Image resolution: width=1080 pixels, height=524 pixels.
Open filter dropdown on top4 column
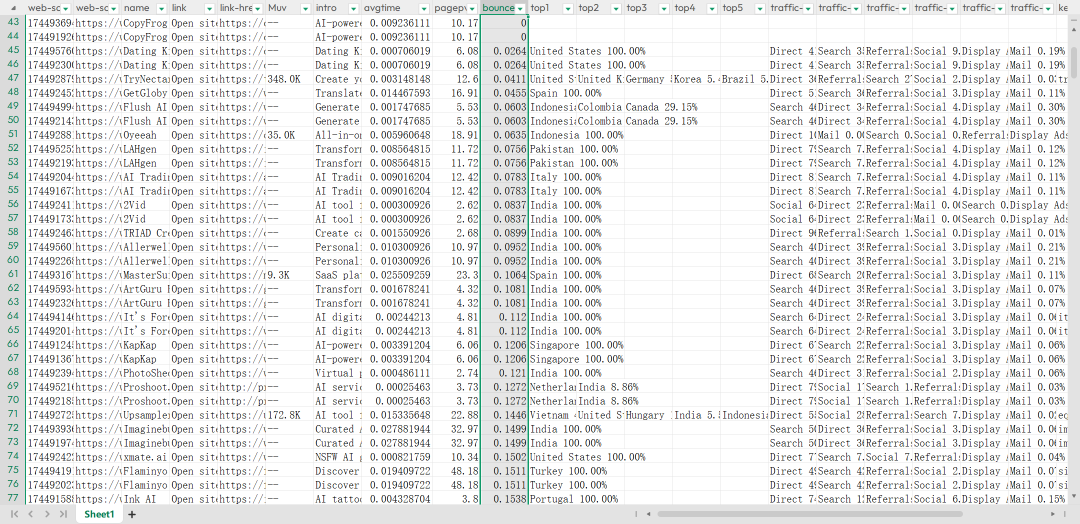(x=712, y=9)
